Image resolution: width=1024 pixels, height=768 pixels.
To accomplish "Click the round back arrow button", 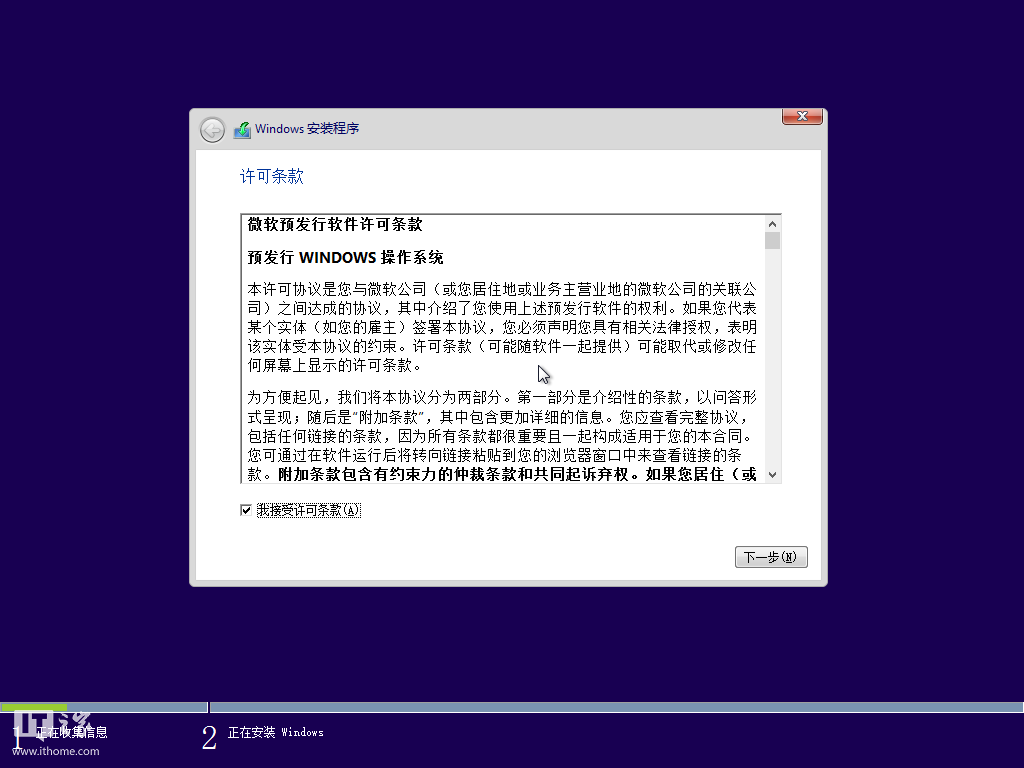I will (x=212, y=130).
